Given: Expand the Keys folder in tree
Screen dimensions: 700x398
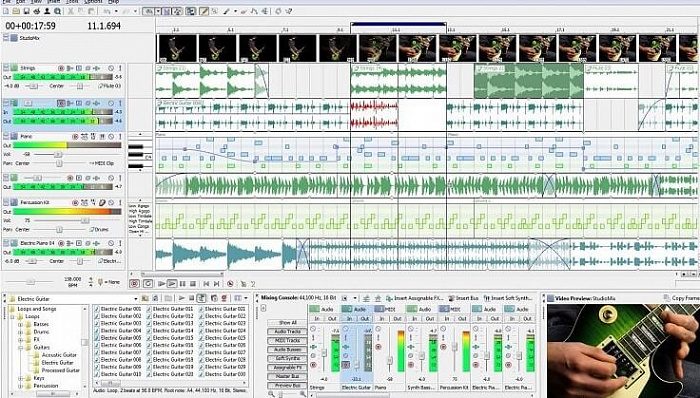Looking at the screenshot, I should click(x=21, y=378).
